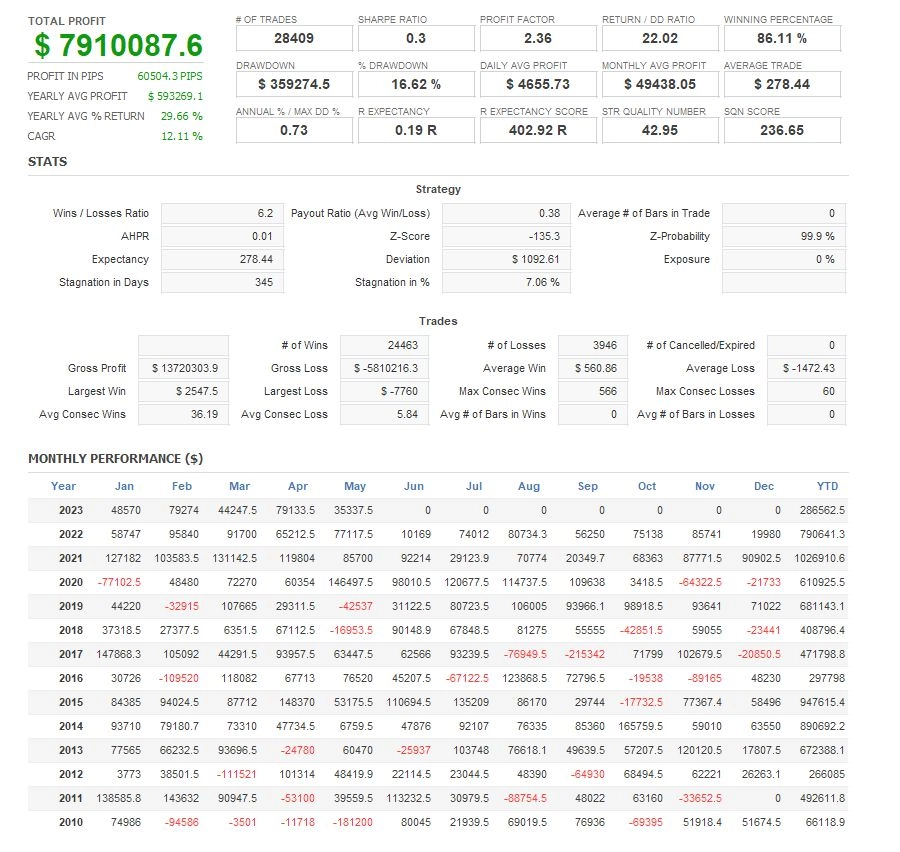Click the Wins / Losses Ratio field 6.2
Viewport: 900px width, 852px height.
[x=222, y=214]
